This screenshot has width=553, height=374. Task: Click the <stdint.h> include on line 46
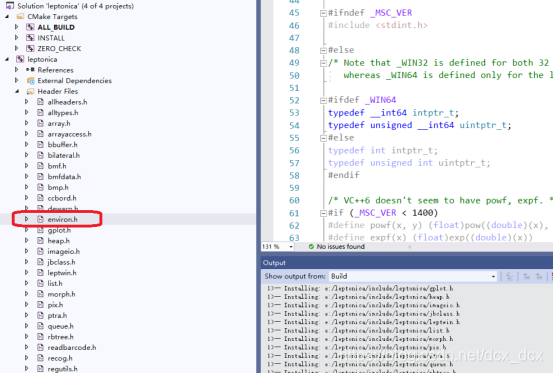pos(402,25)
